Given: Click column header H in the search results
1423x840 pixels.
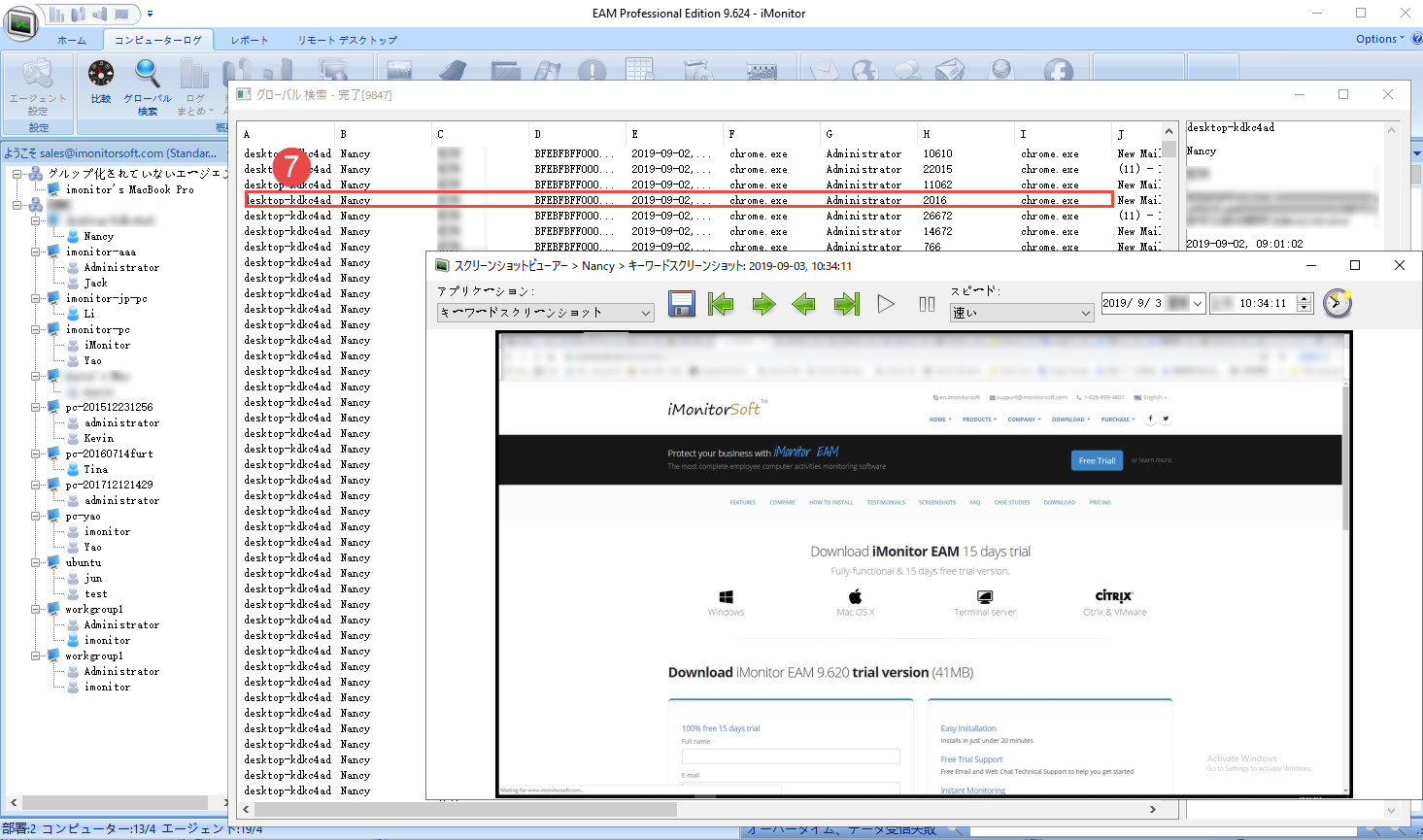Looking at the screenshot, I should pos(966,134).
